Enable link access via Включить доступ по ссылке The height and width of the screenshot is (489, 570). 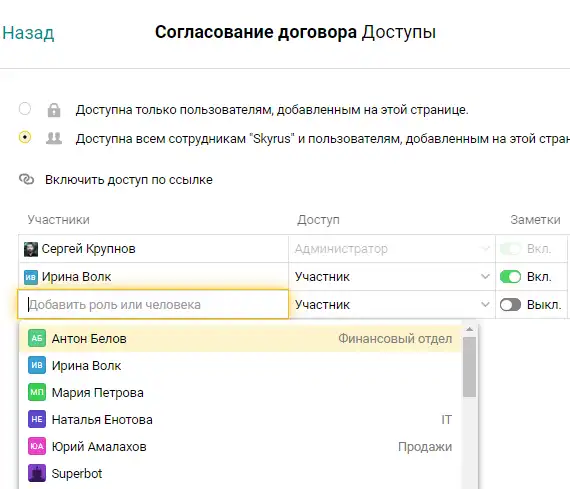[x=129, y=180]
